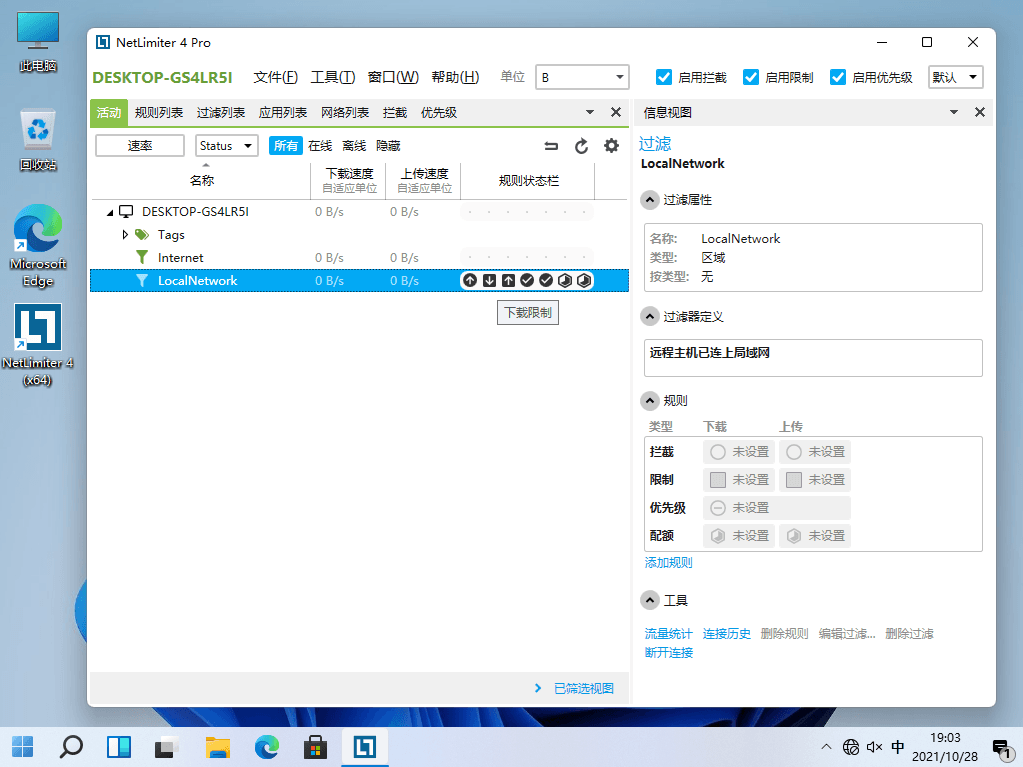The image size is (1023, 767).
Task: Expand the Tags tree node
Action: pyautogui.click(x=125, y=234)
